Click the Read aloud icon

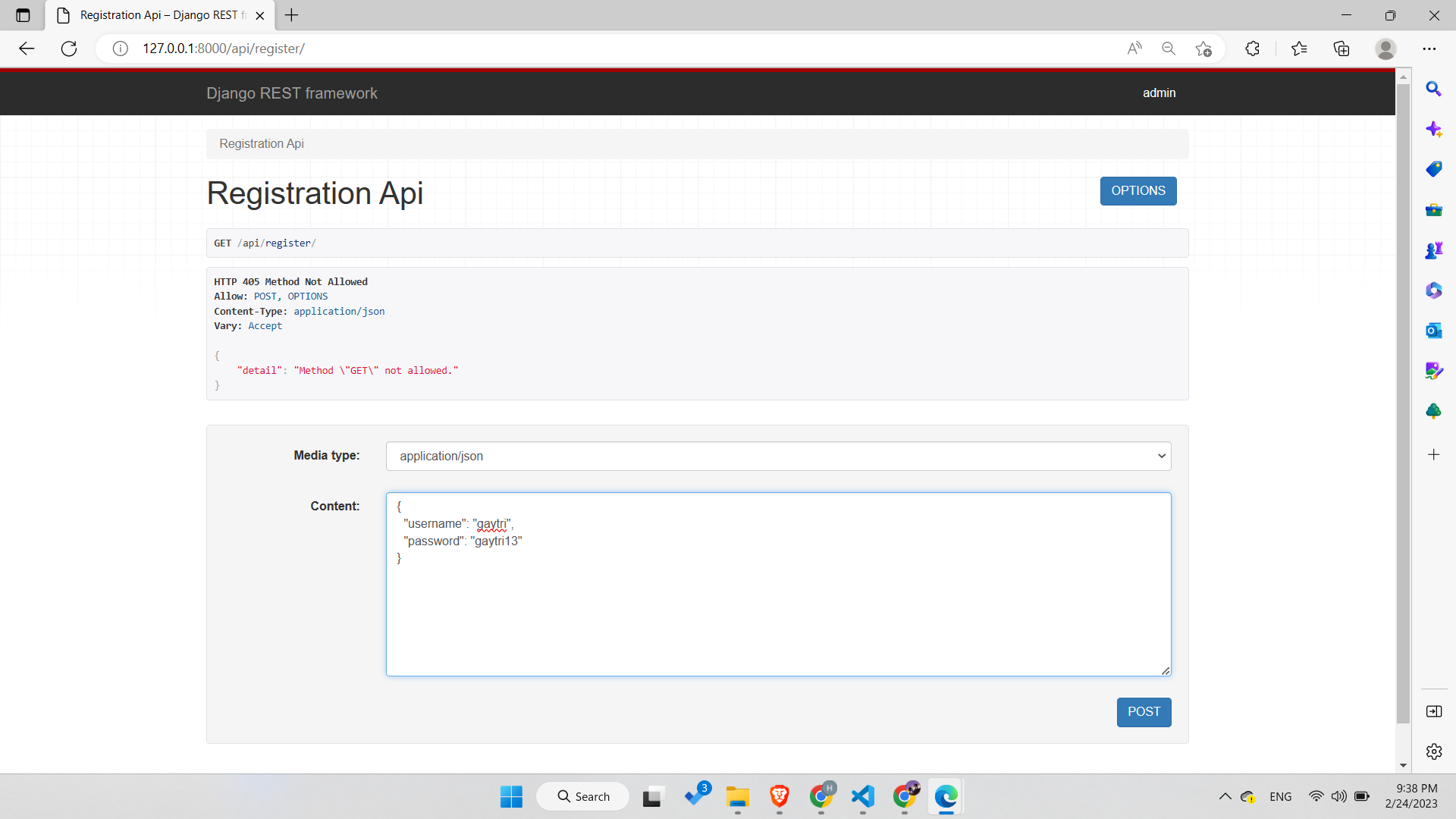tap(1134, 49)
